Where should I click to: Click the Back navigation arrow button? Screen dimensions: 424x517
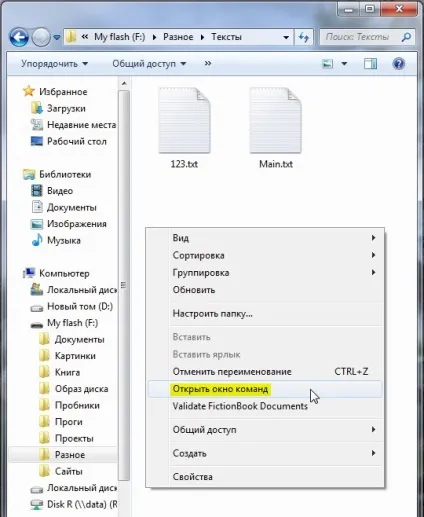click(19, 37)
